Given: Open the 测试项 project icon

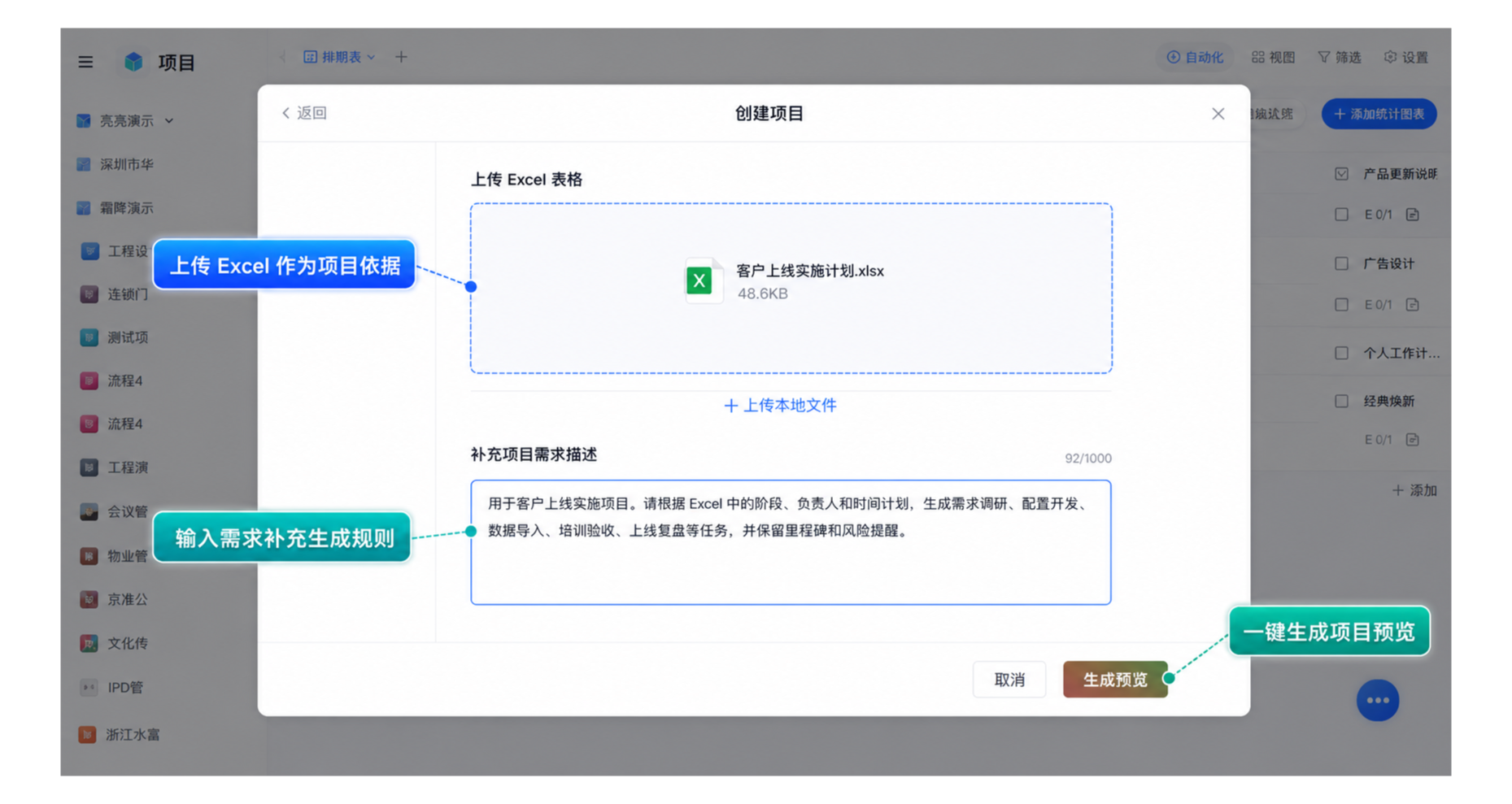Looking at the screenshot, I should pyautogui.click(x=89, y=337).
